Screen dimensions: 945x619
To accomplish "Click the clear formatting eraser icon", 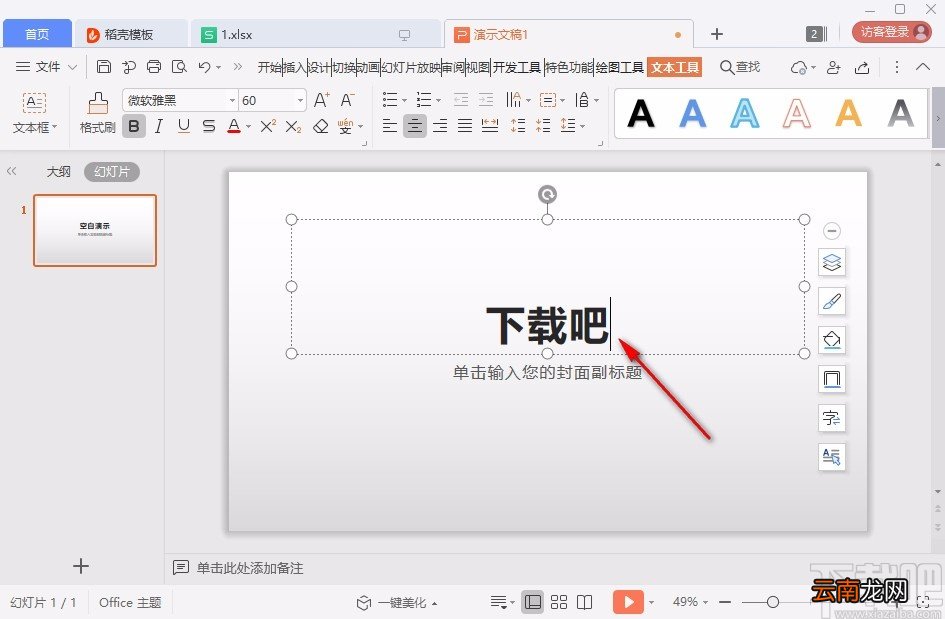I will point(321,126).
